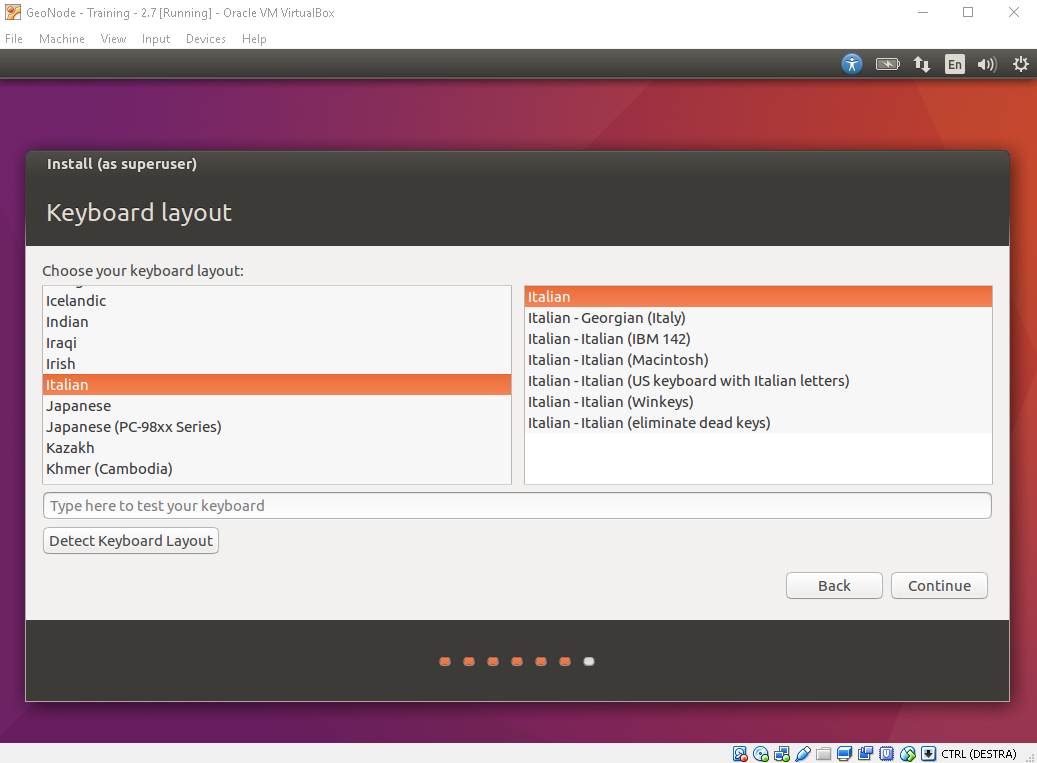
Task: Open the En keyboard language indicator
Action: (x=954, y=64)
